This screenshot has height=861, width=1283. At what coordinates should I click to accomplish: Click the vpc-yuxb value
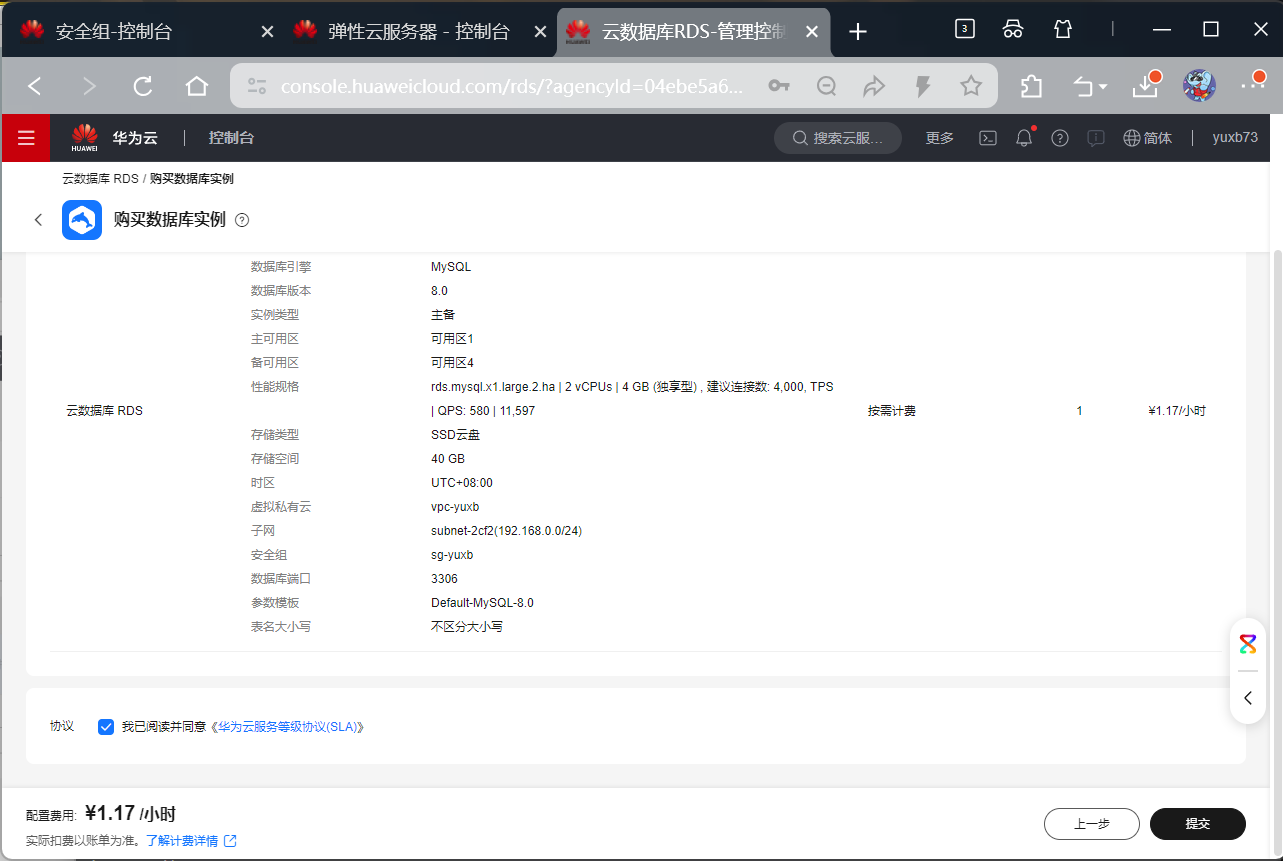(455, 507)
